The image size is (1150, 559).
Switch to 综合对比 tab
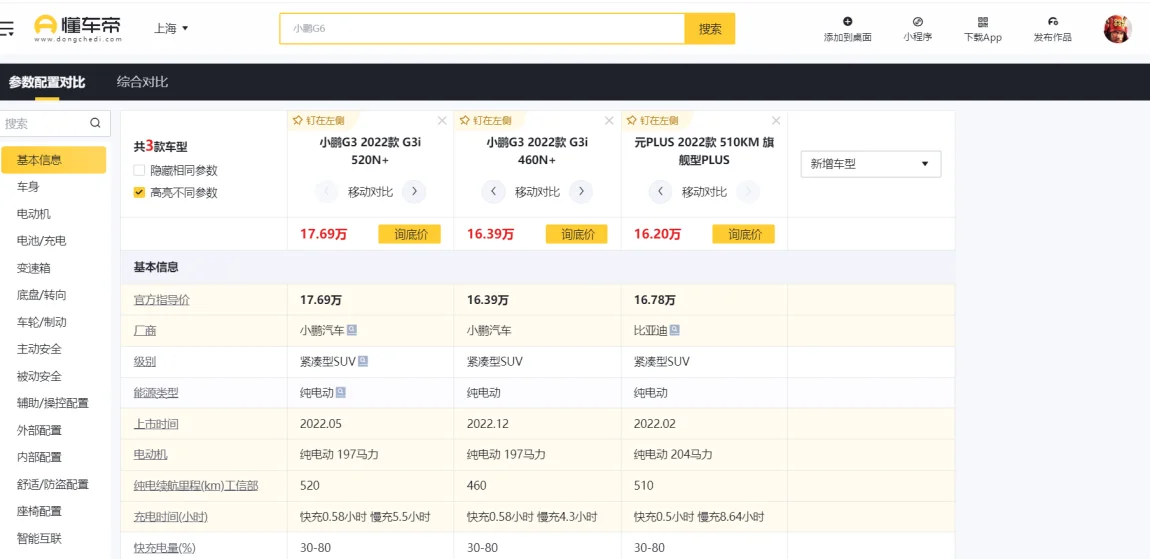tap(142, 82)
